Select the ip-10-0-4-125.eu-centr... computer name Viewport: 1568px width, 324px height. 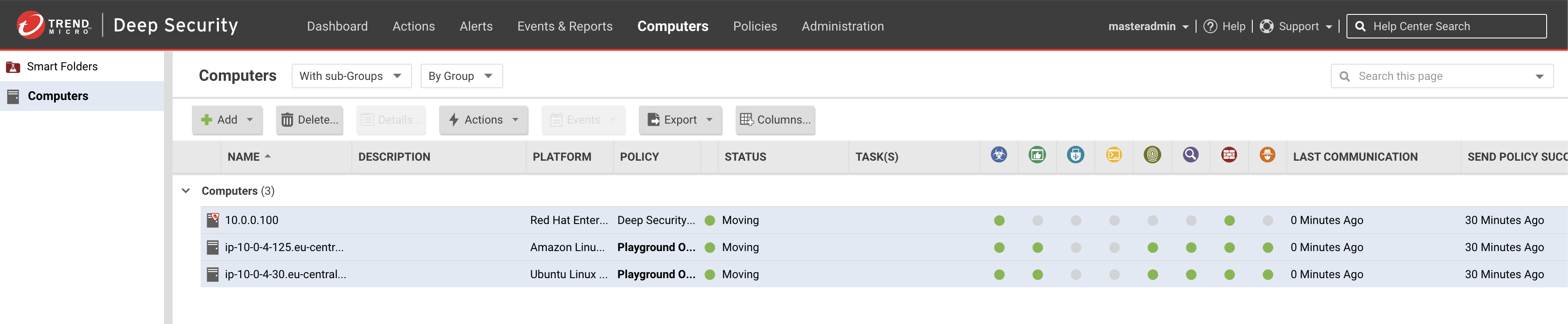pyautogui.click(x=284, y=247)
